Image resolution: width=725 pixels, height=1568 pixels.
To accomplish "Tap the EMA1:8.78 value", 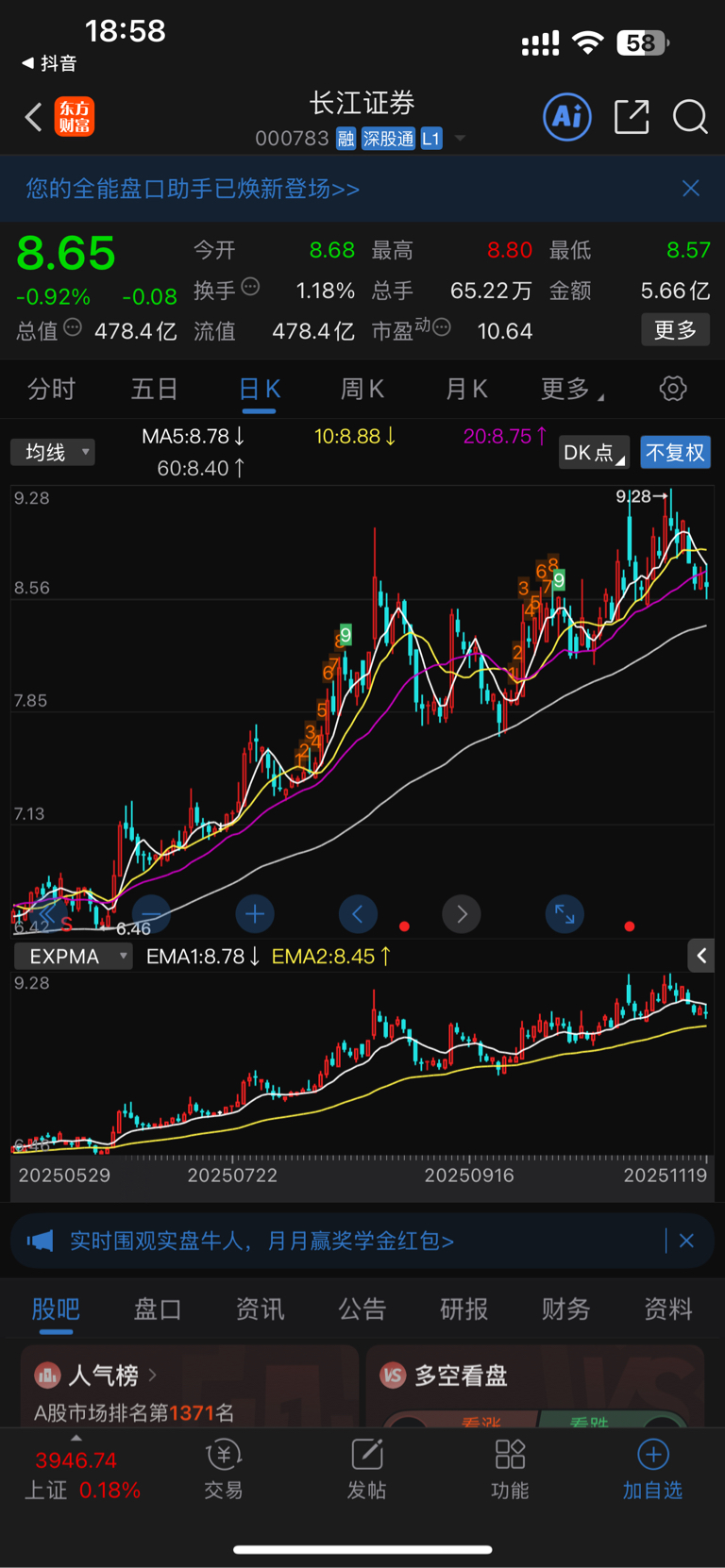I will coord(202,956).
